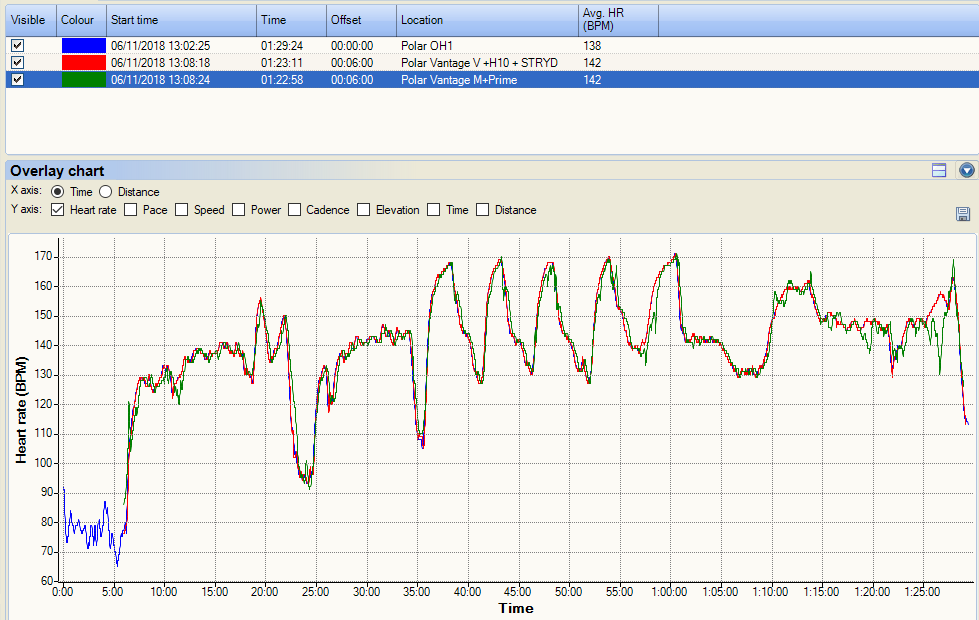Turn on Cadence in the Y axis options
979x620 pixels.
[295, 210]
